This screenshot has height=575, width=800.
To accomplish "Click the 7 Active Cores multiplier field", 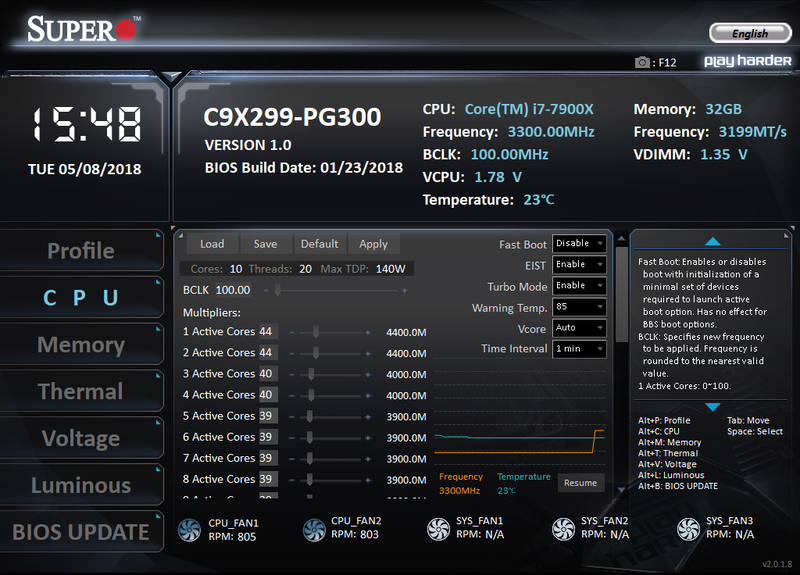I will 268,458.
